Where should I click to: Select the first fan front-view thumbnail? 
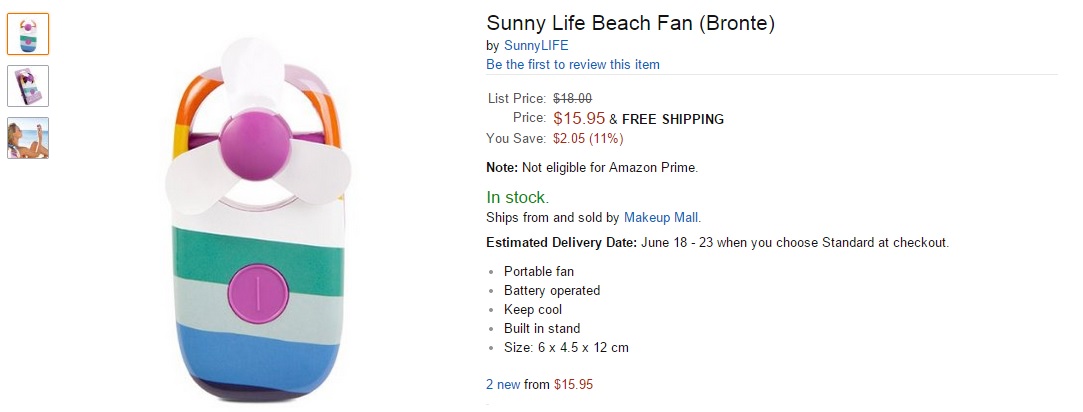[28, 34]
